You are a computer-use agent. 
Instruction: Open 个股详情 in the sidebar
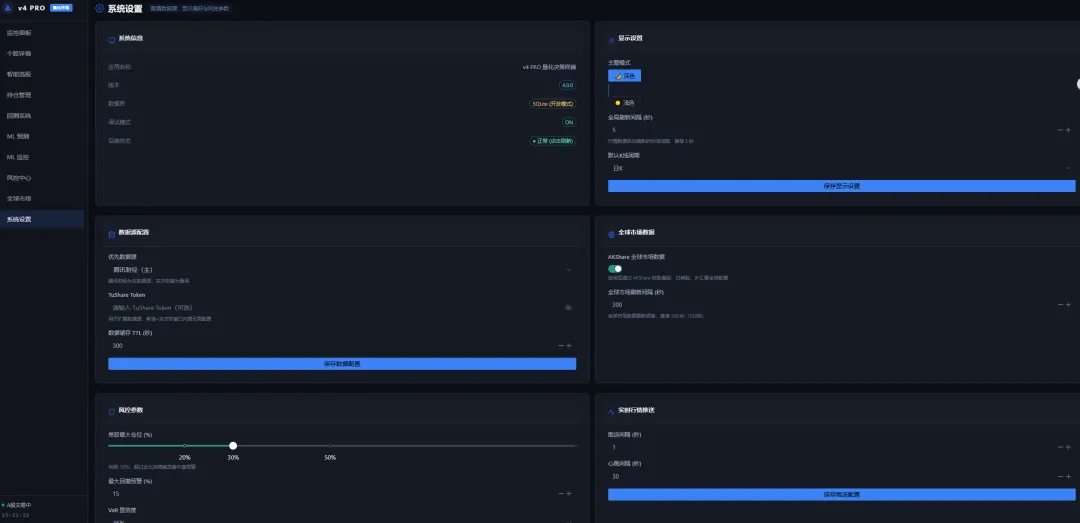42,53
